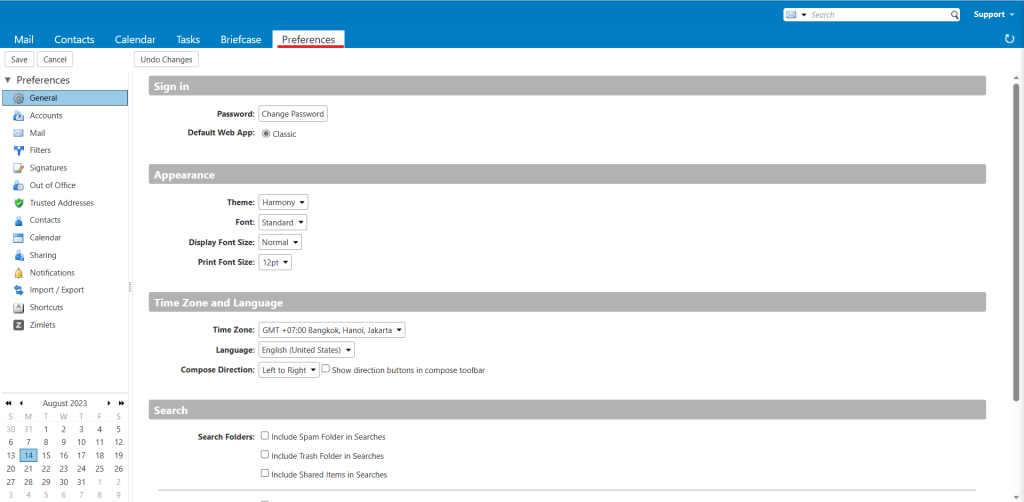
Task: Open Out of Office settings icon
Action: coord(18,185)
